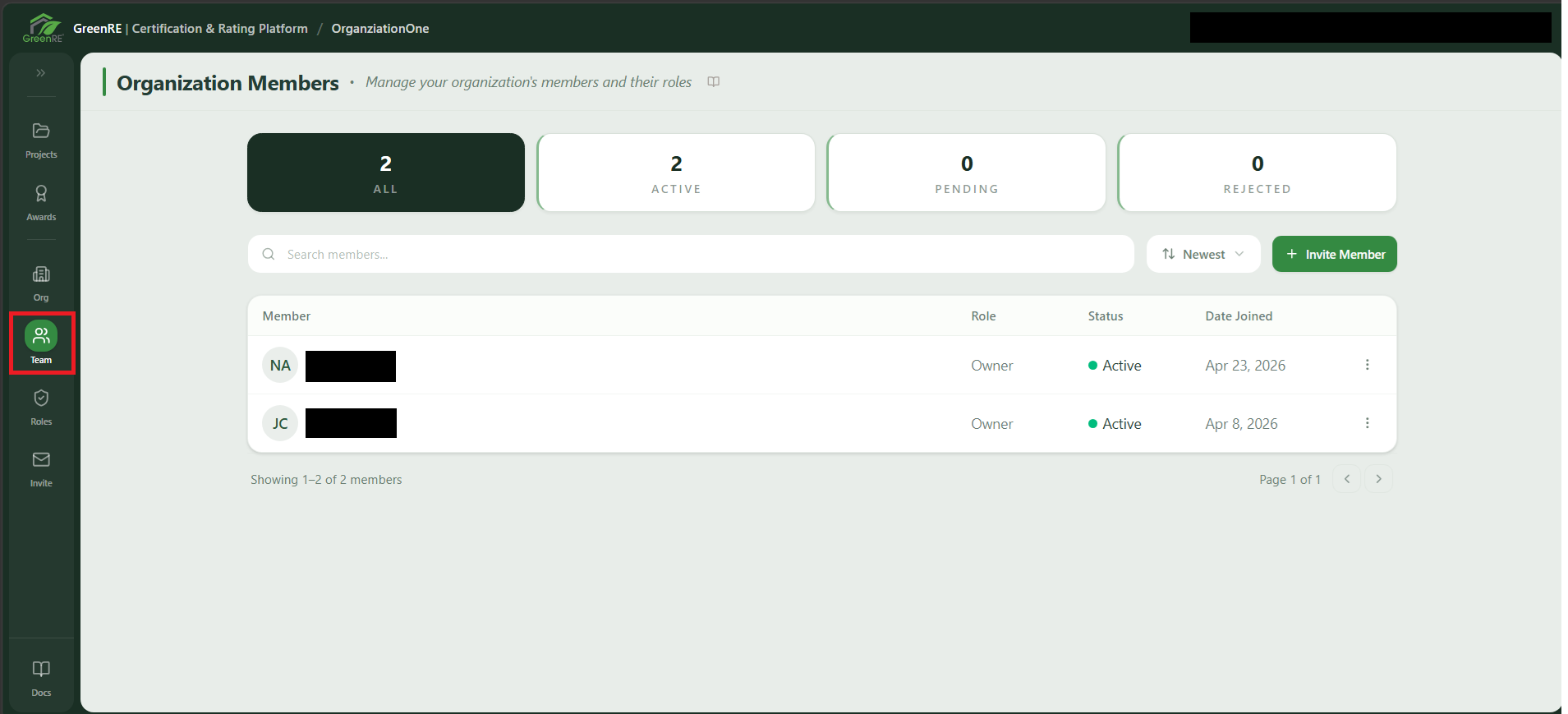Image resolution: width=1568 pixels, height=714 pixels.
Task: Open the Invite section in the sidebar
Action: coord(41,469)
